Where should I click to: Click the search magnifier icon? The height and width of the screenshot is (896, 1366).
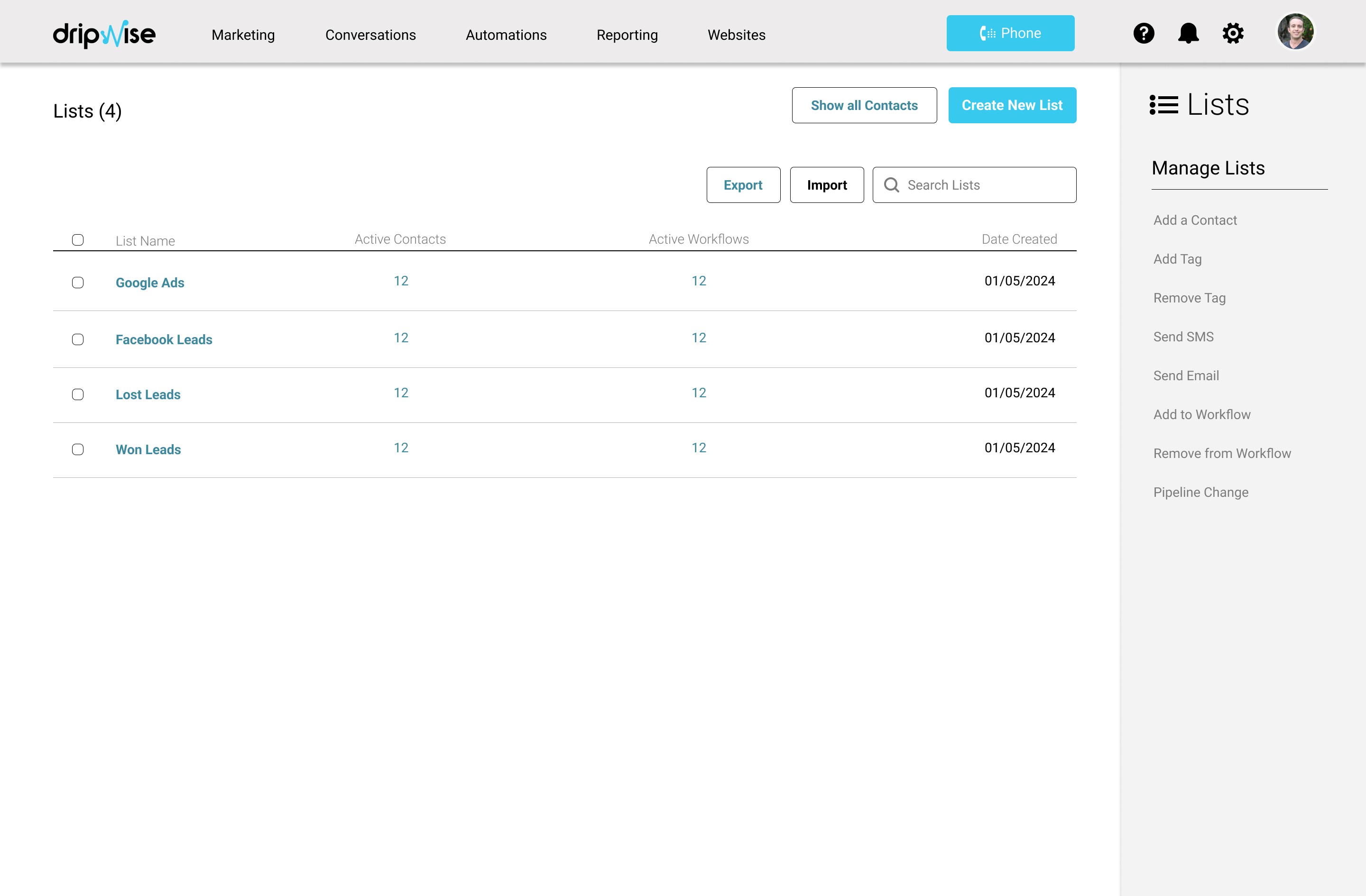coord(891,185)
